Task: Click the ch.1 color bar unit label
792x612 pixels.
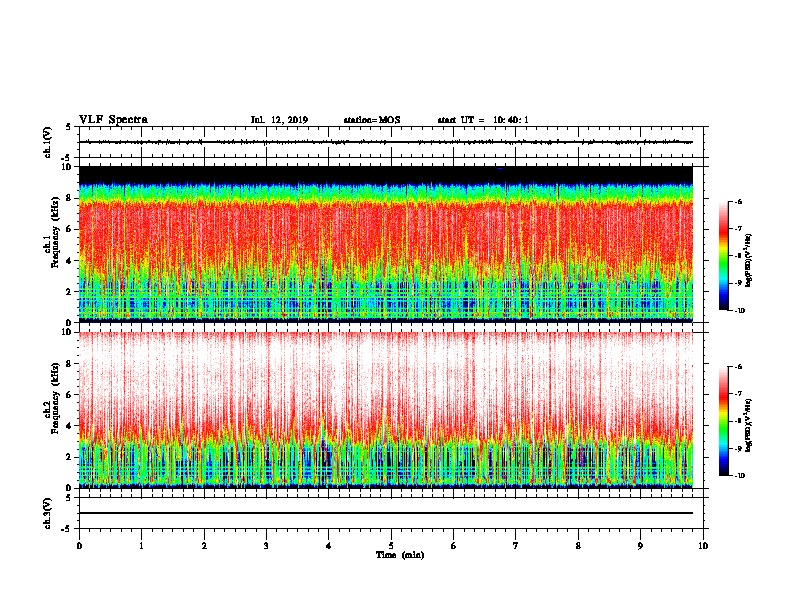Action: point(749,260)
